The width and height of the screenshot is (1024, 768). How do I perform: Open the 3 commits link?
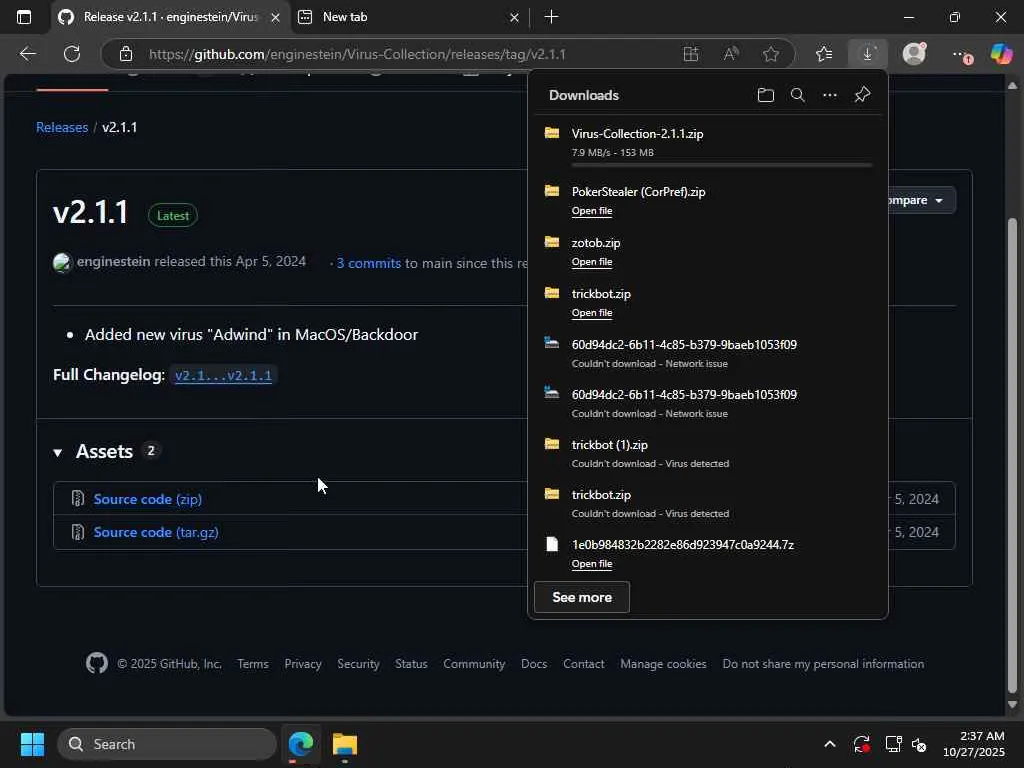click(x=369, y=263)
